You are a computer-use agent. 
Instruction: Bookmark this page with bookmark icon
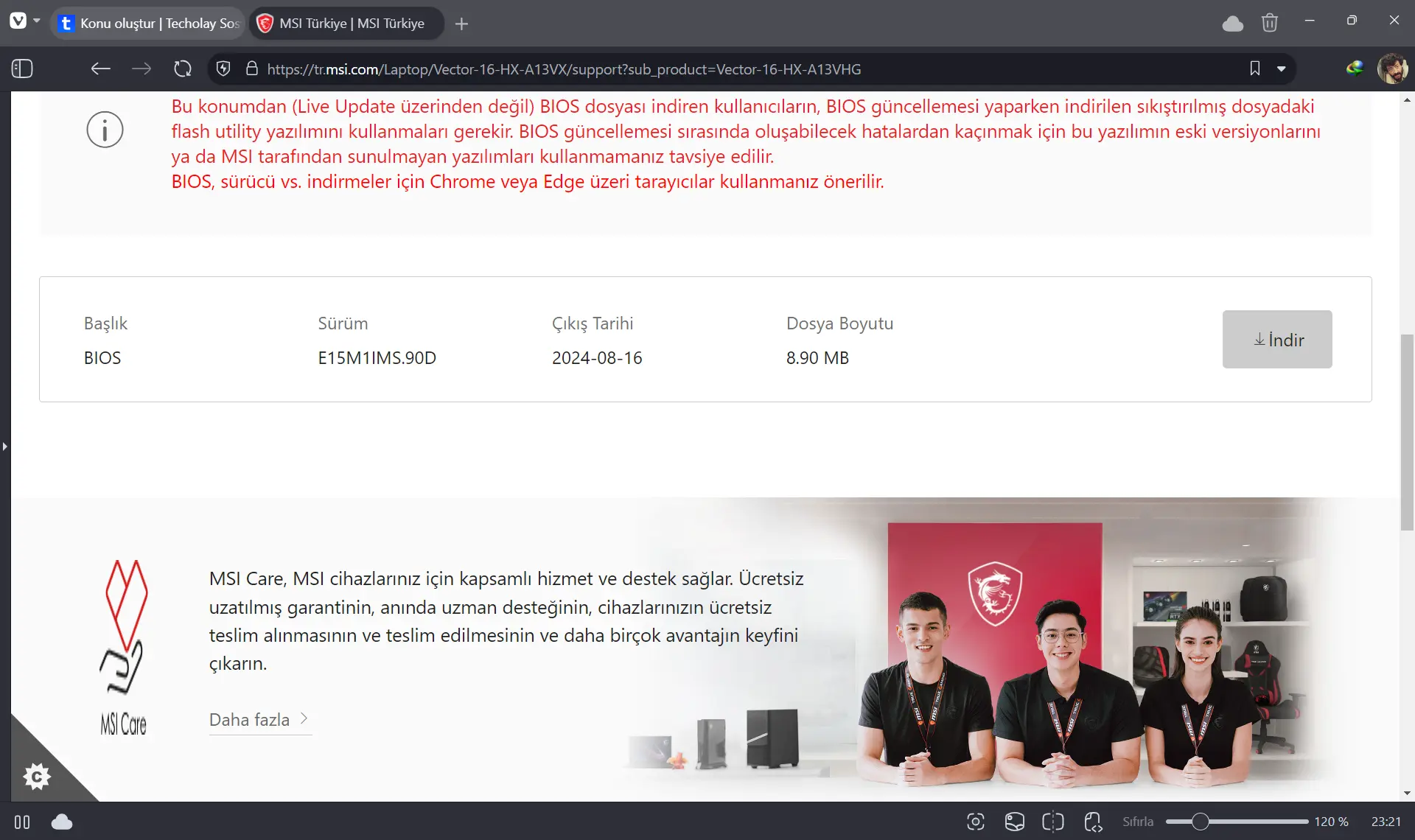1255,69
